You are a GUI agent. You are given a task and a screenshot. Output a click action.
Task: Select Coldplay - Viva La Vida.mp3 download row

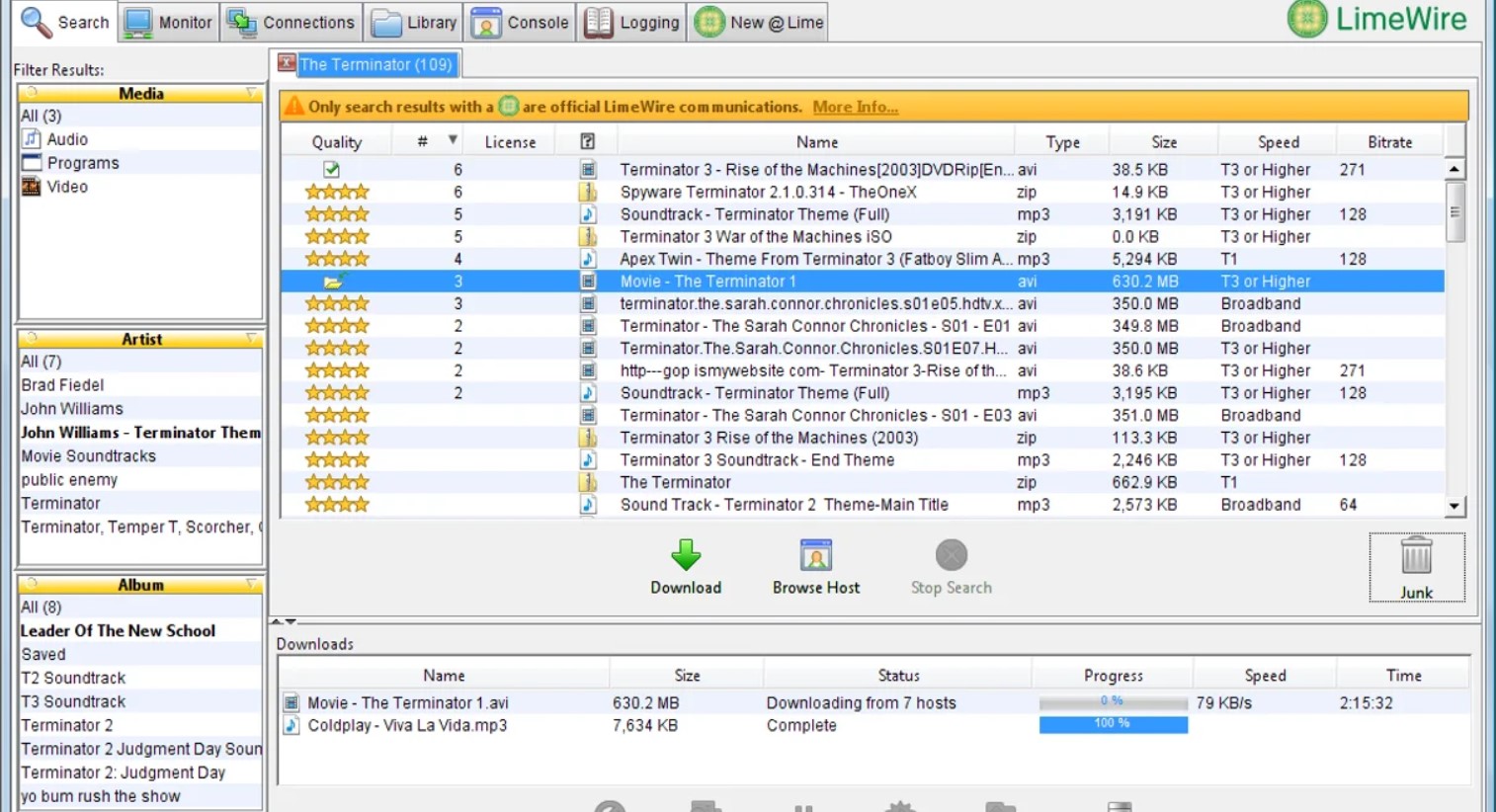[874, 725]
